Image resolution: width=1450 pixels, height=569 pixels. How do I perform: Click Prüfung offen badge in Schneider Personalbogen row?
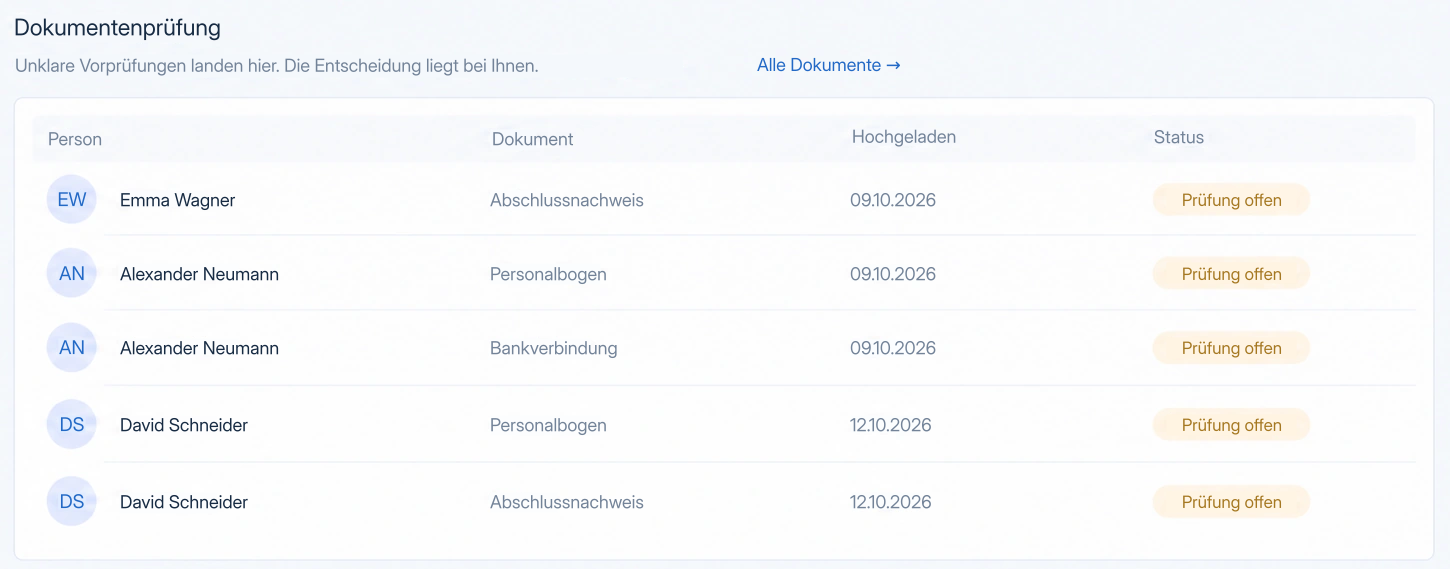tap(1231, 425)
